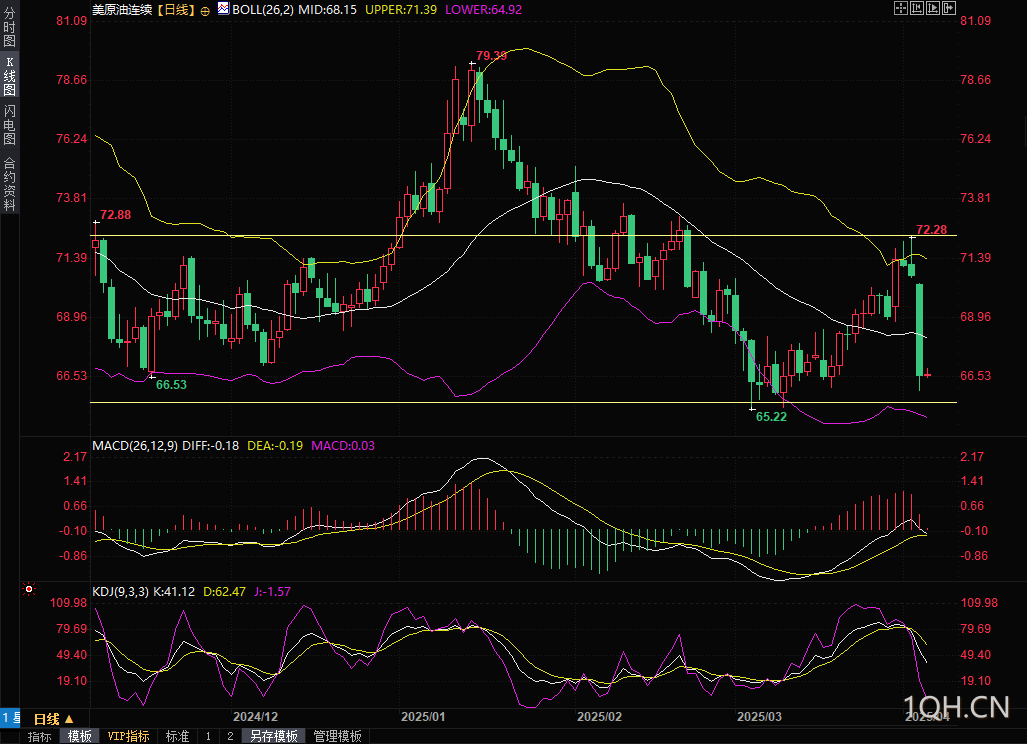This screenshot has height=744, width=1027.
Task: Open the 闪电图 sidebar view
Action: (9, 124)
